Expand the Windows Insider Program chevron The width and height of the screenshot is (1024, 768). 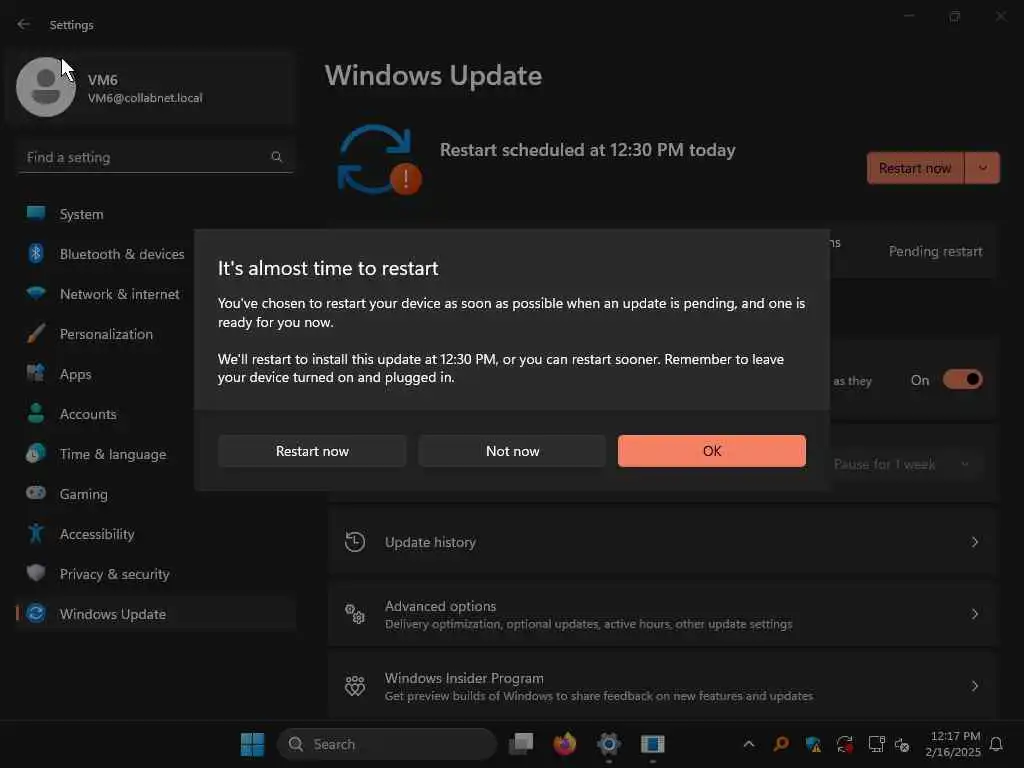click(x=974, y=686)
